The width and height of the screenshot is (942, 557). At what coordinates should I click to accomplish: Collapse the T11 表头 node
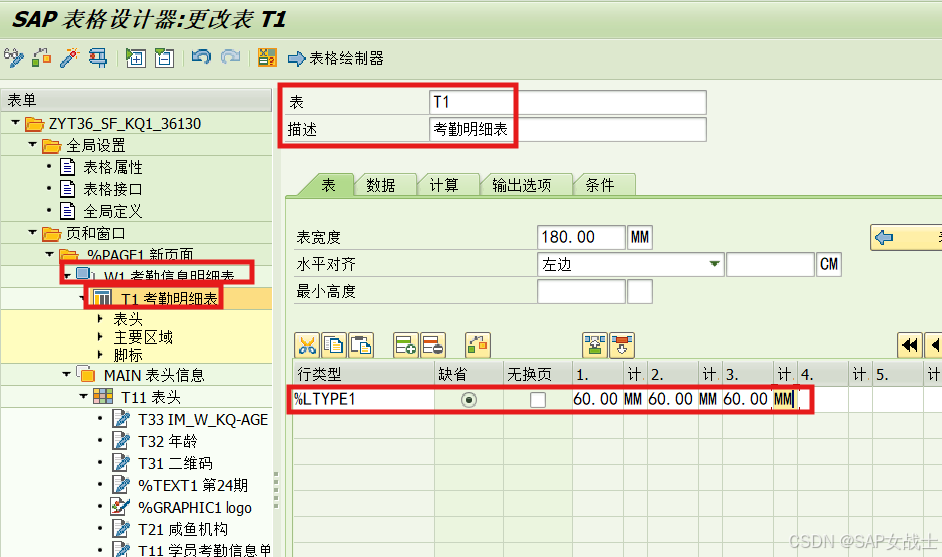coord(84,396)
